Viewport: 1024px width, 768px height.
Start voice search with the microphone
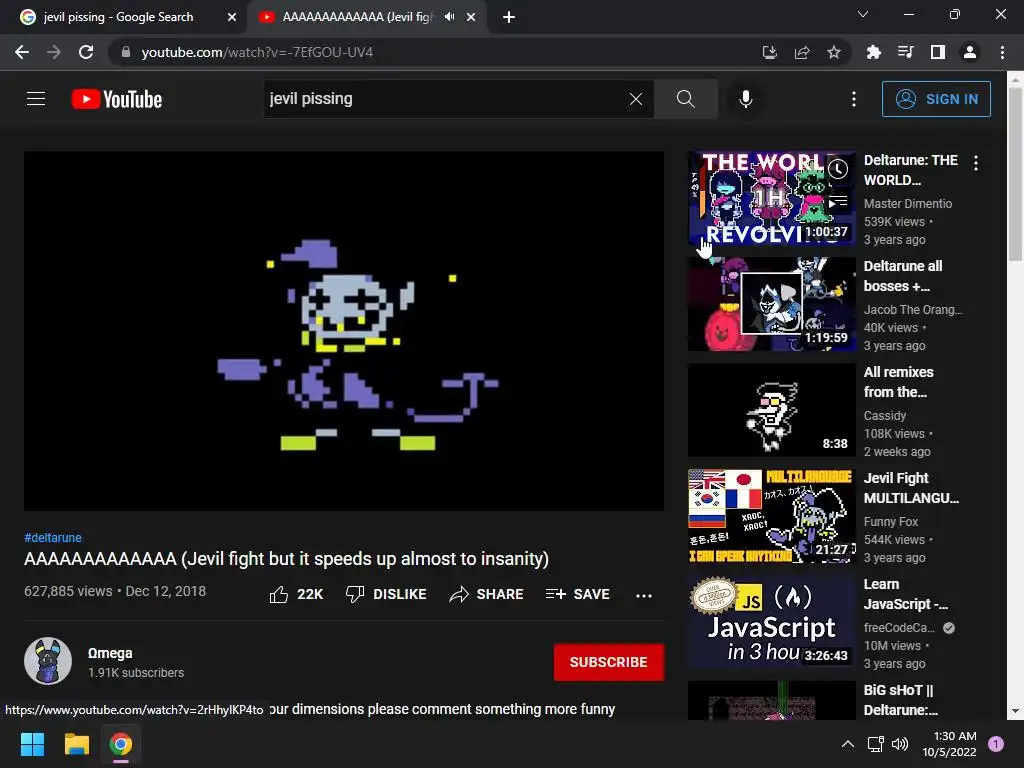pos(746,99)
